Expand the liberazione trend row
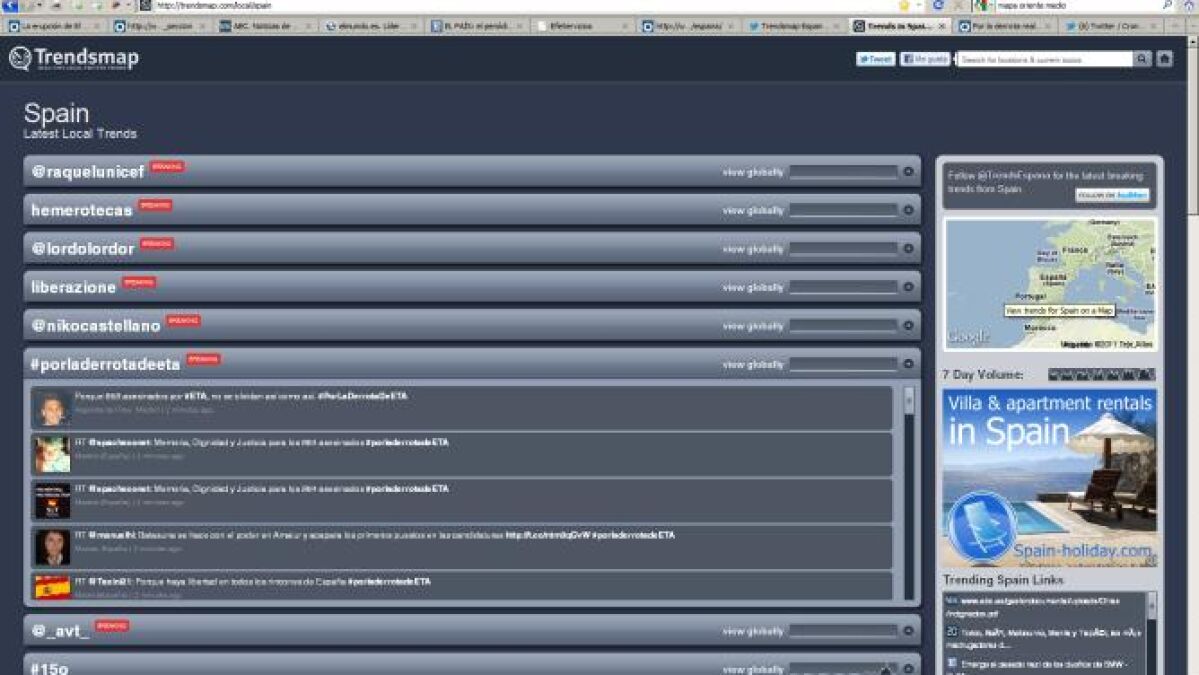This screenshot has height=675, width=1199. (x=908, y=287)
